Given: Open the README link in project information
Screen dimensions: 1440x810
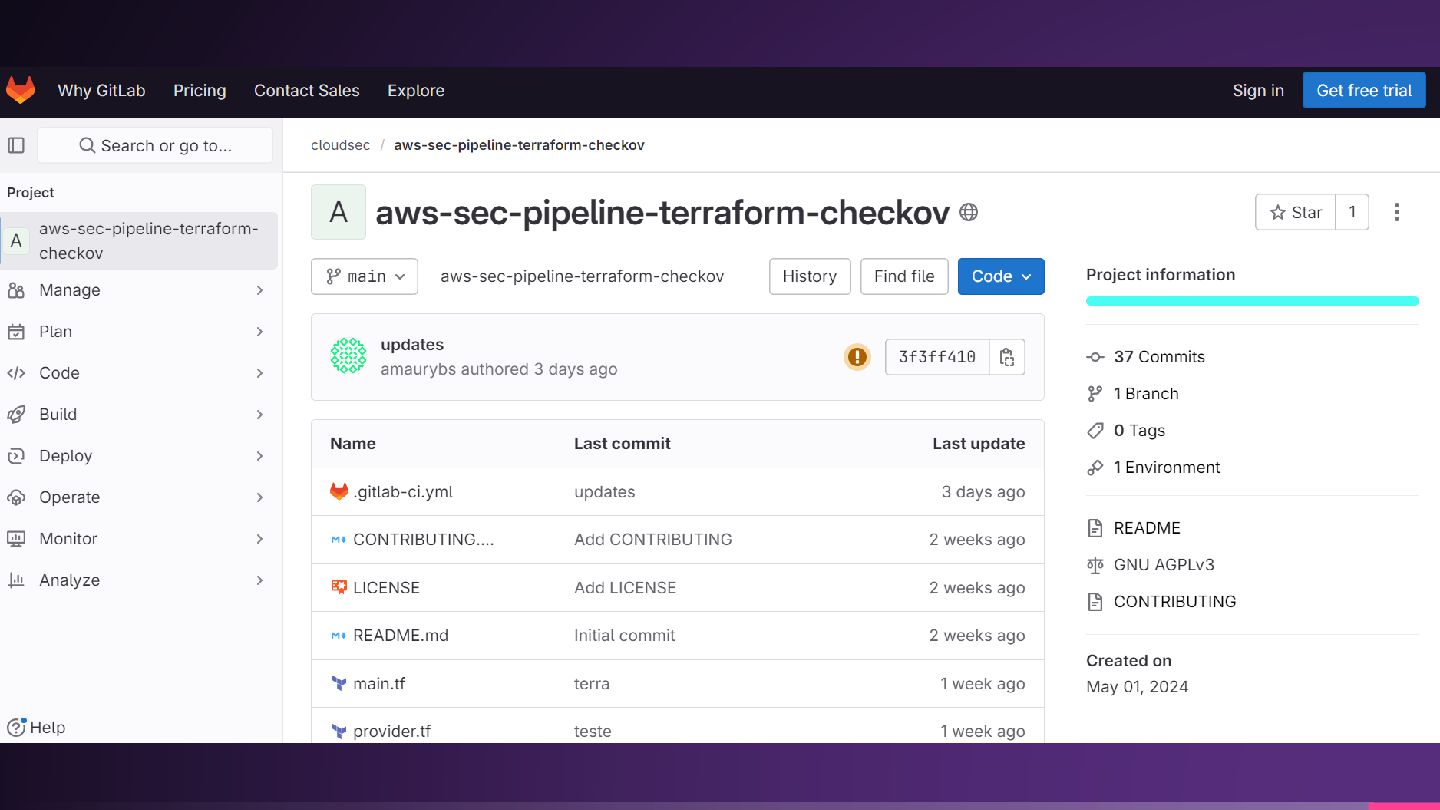Looking at the screenshot, I should (1147, 528).
